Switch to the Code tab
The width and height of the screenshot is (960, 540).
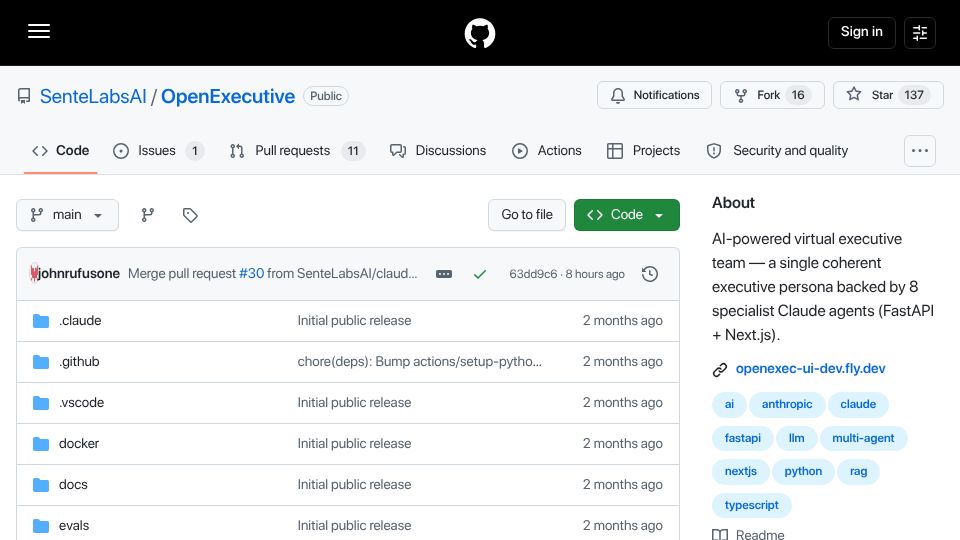61,151
